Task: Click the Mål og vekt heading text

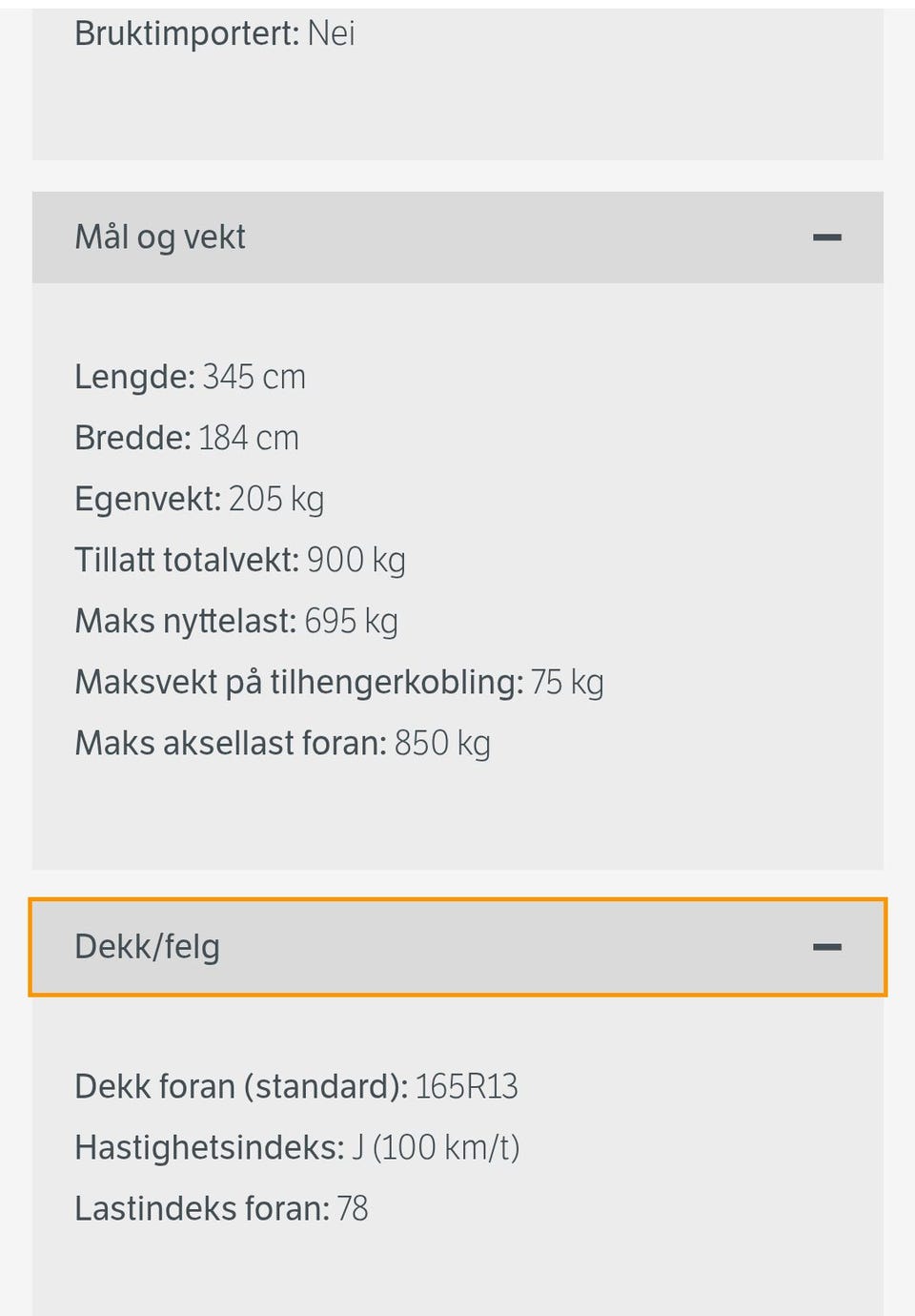Action: [160, 237]
